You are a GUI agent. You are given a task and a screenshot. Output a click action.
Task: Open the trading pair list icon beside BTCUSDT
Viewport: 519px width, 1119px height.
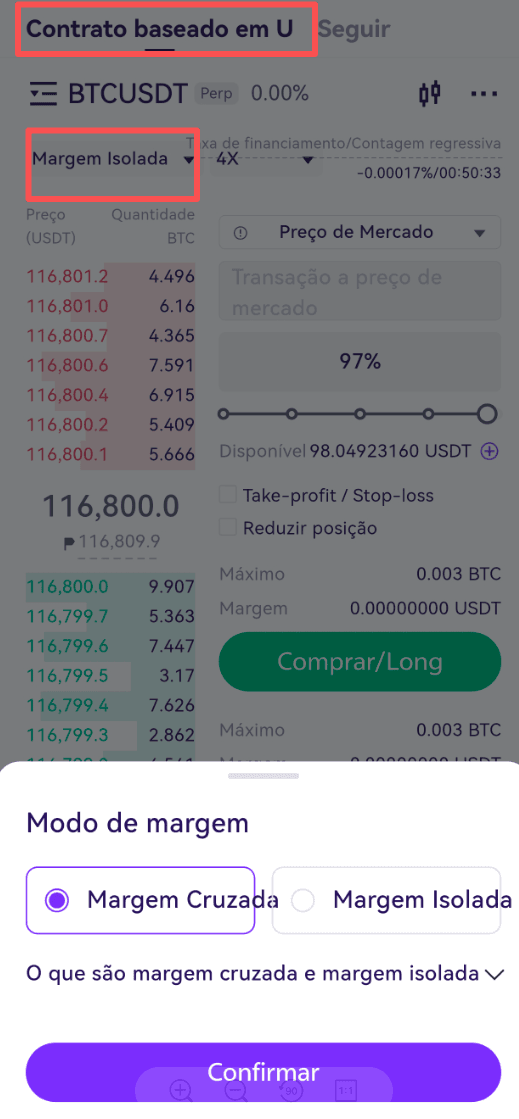[x=43, y=93]
